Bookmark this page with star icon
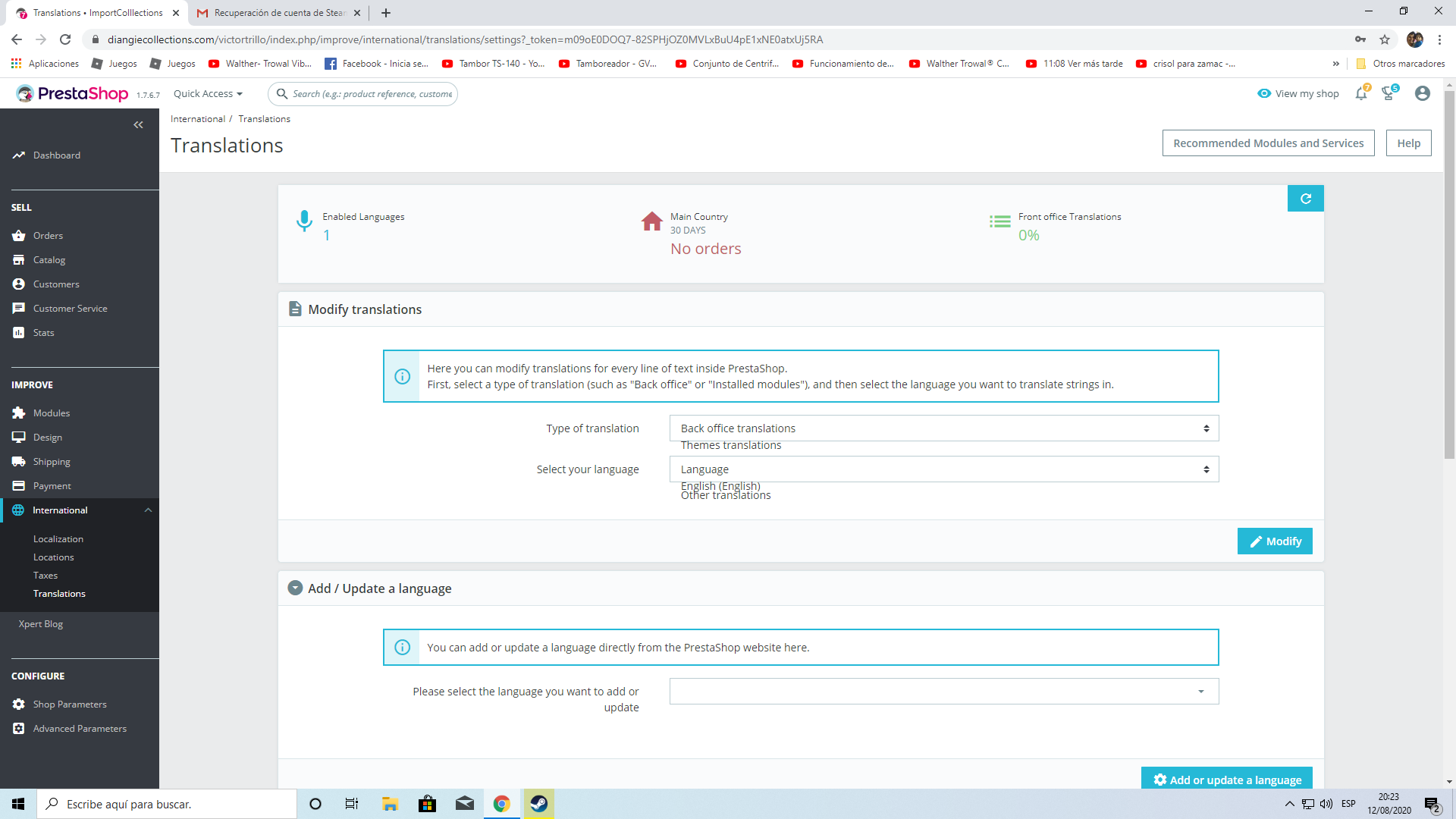1456x819 pixels. [x=1385, y=39]
